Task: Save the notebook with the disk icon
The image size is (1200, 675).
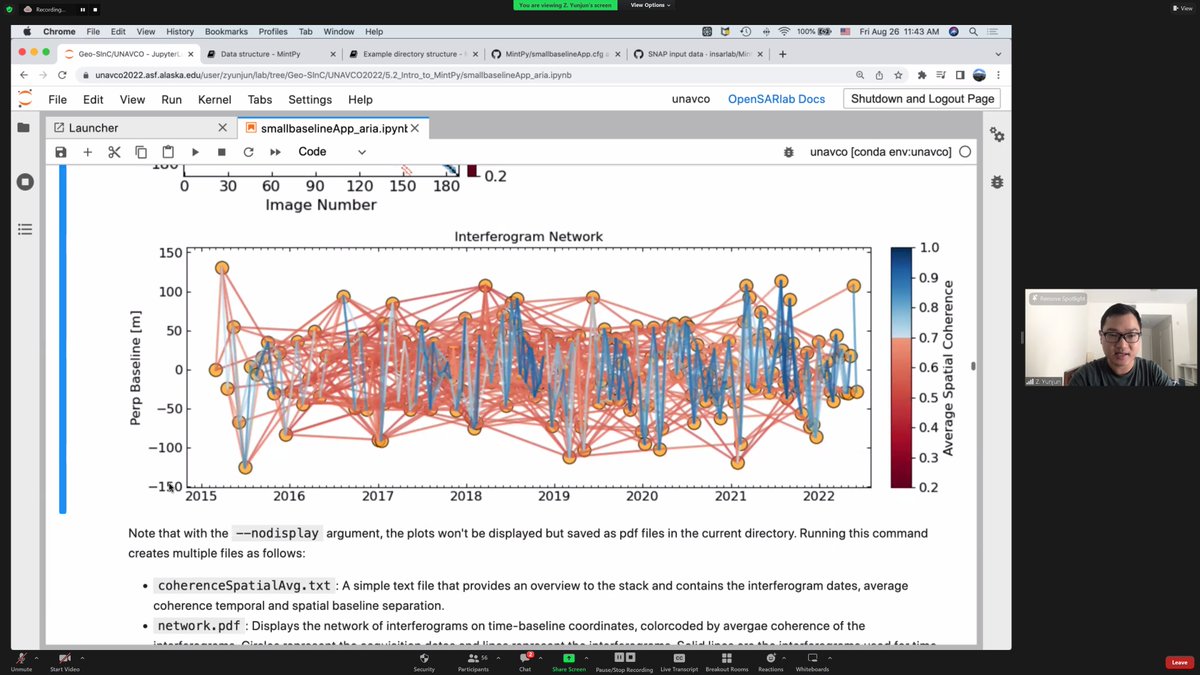Action: click(61, 152)
